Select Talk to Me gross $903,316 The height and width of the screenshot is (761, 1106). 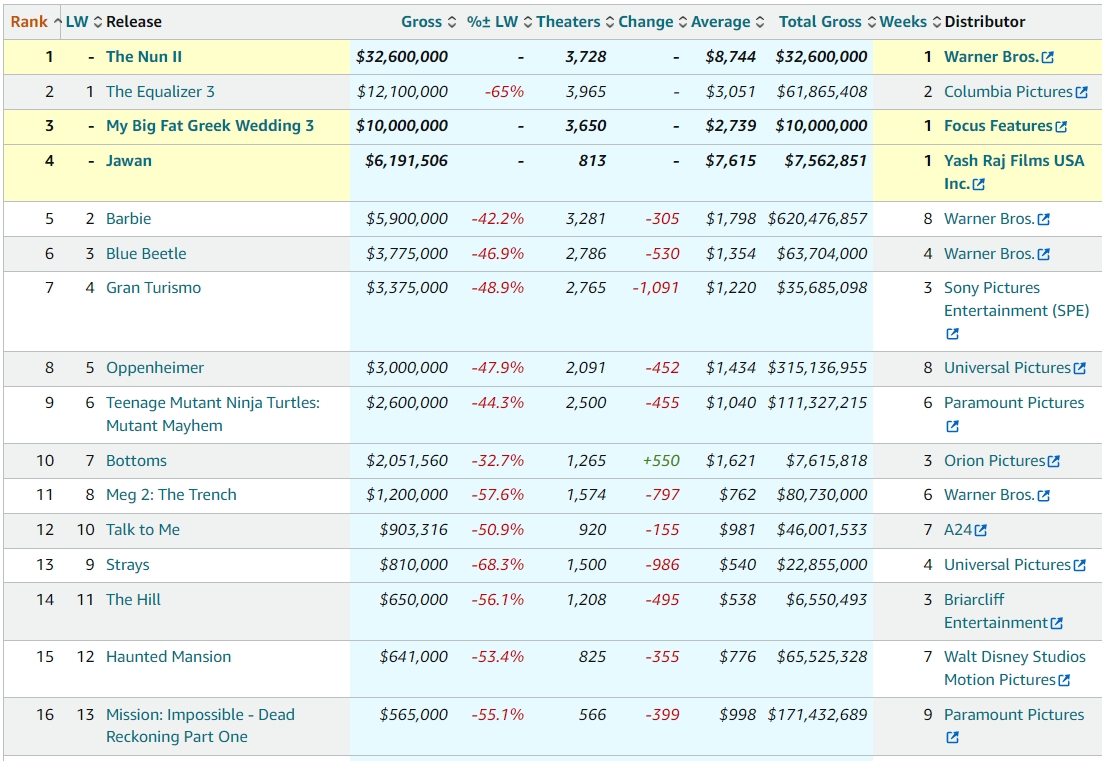point(413,530)
